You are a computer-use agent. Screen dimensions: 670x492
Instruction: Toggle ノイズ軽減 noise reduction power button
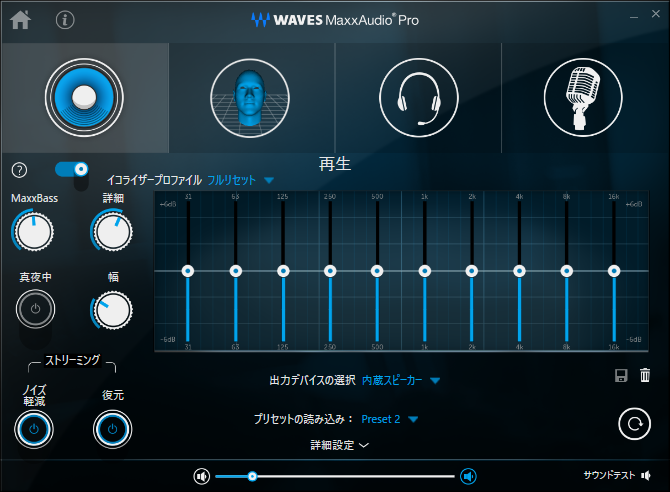34,429
